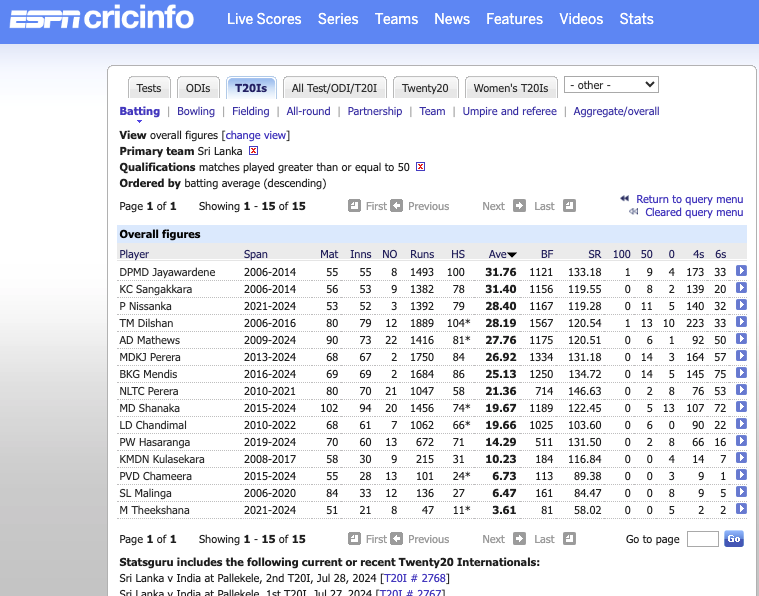Screen dimensions: 759x596
Task: Click arrow icon for MD Shanaka row
Action: click(x=741, y=407)
